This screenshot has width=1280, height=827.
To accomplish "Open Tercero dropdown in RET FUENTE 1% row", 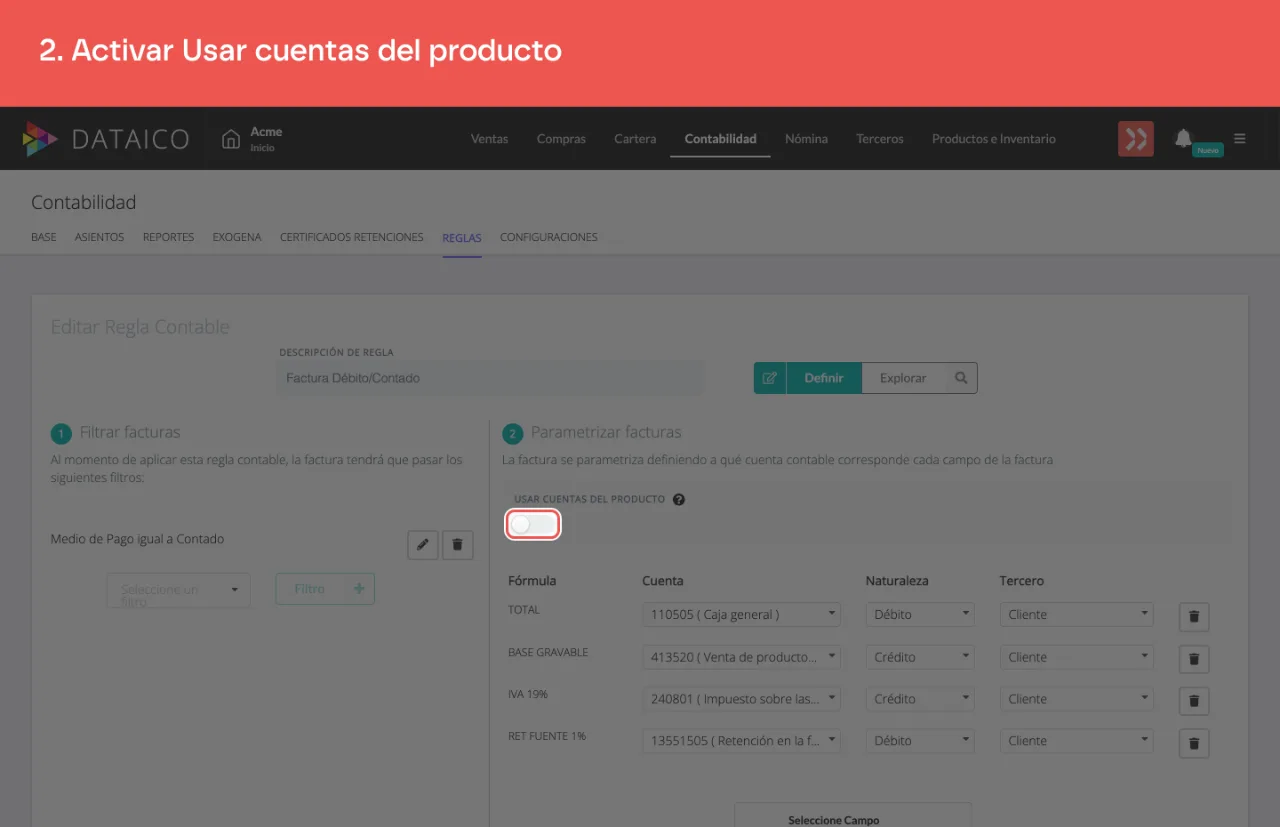I will (x=1076, y=740).
